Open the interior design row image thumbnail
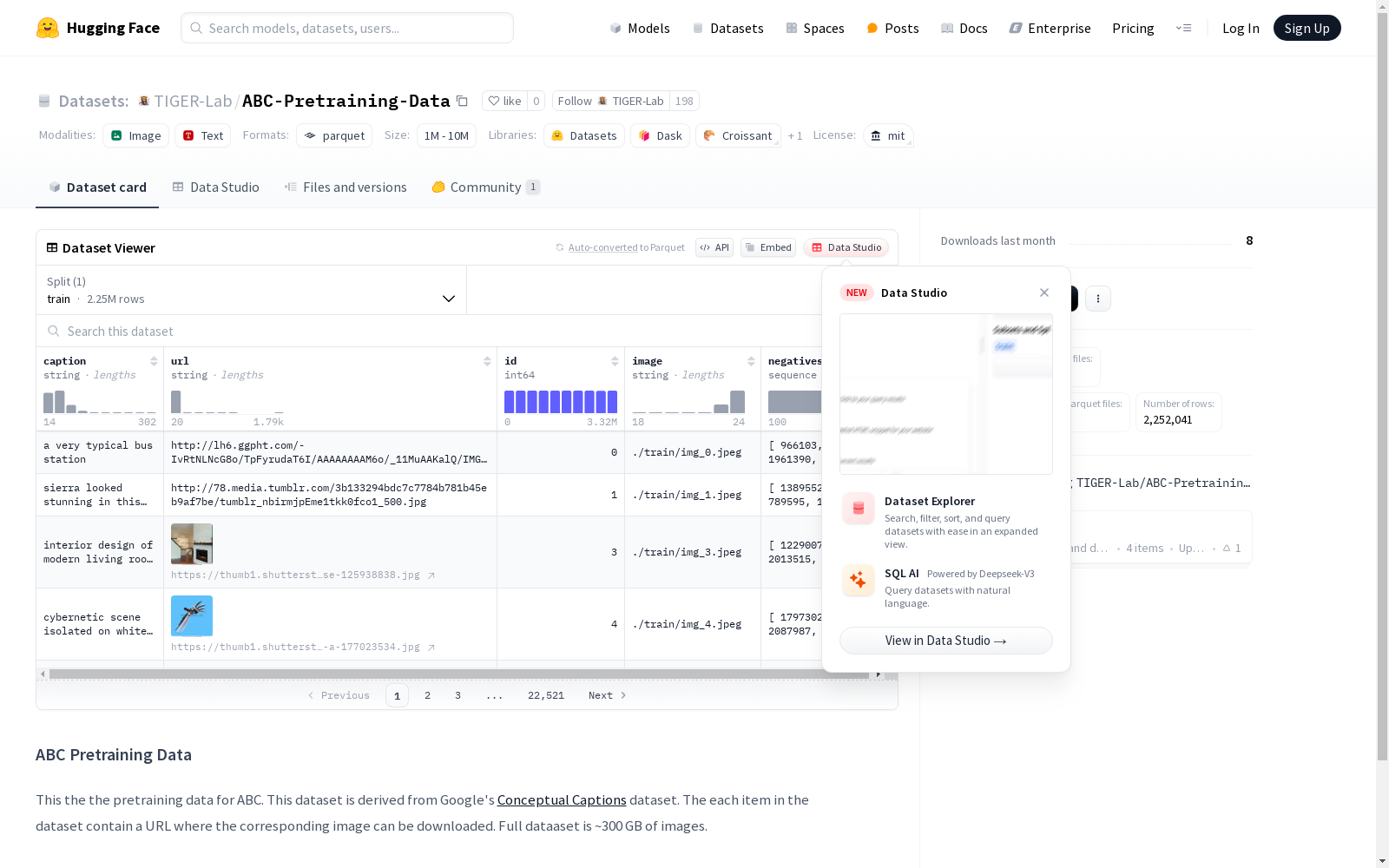1389x868 pixels. [192, 544]
